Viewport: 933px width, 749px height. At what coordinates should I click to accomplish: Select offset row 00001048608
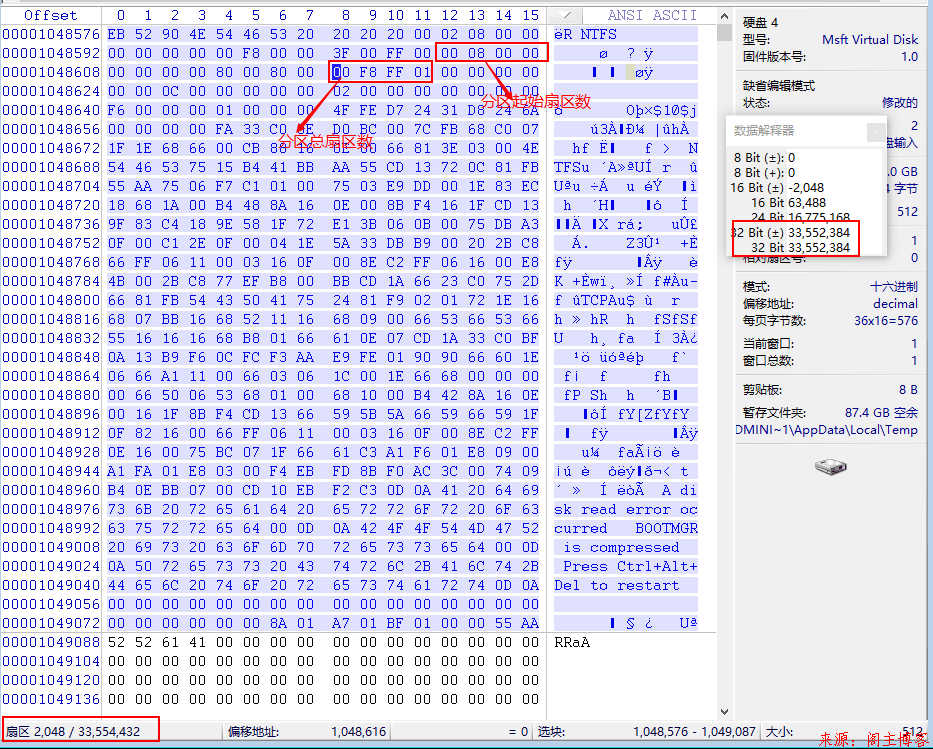pos(51,73)
